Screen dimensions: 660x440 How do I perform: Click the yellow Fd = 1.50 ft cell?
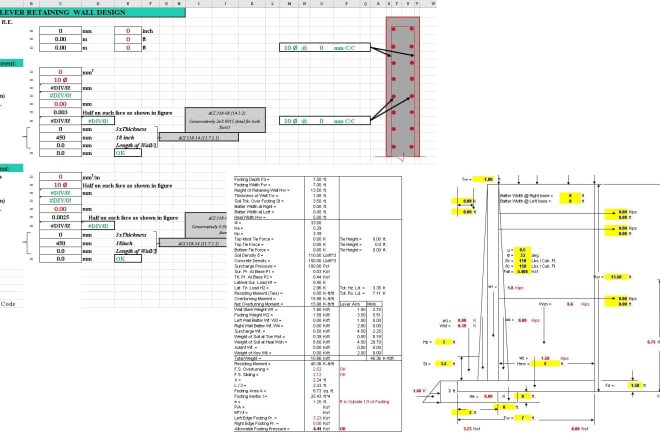point(636,385)
